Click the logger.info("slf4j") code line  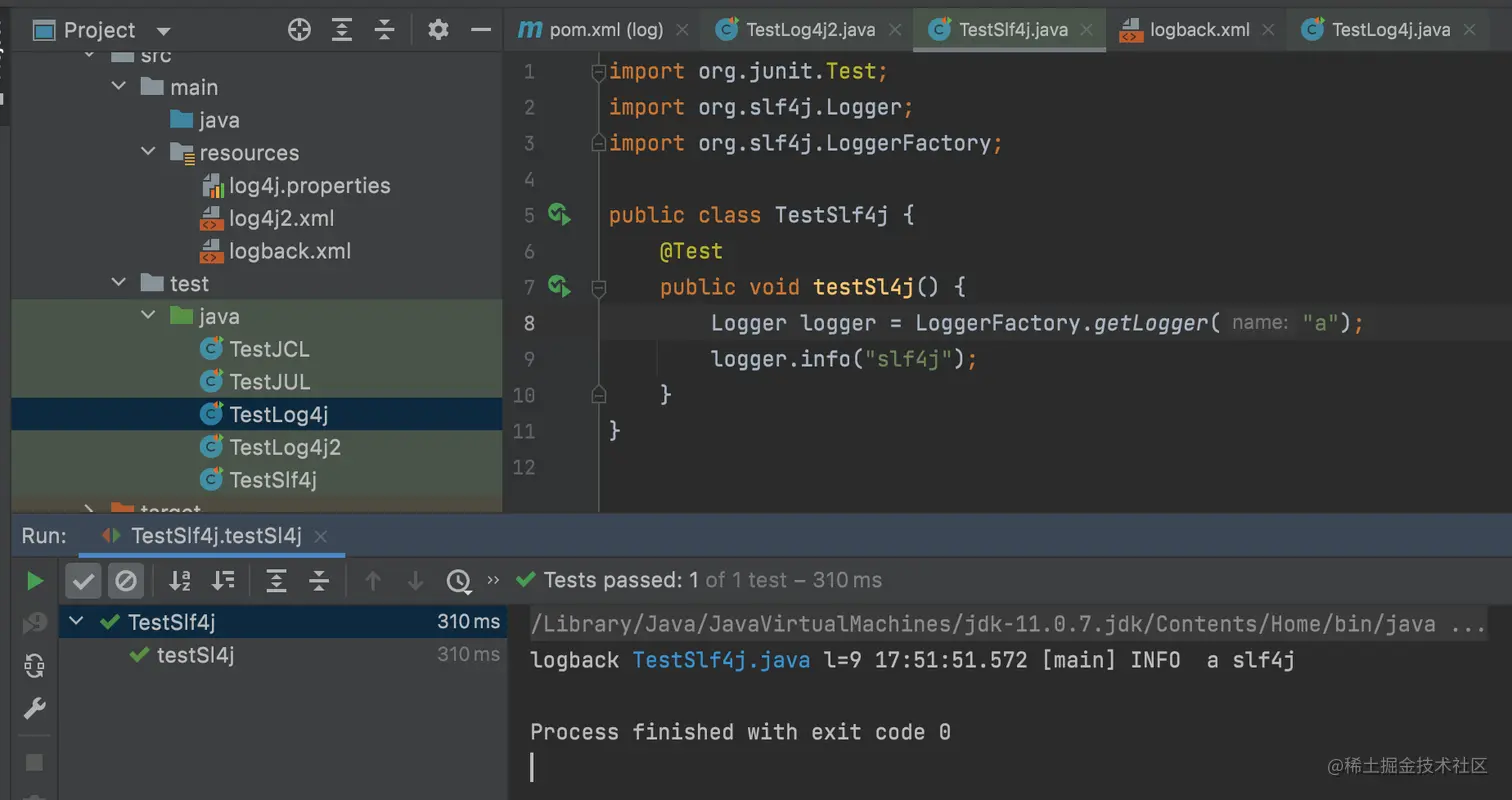point(843,358)
